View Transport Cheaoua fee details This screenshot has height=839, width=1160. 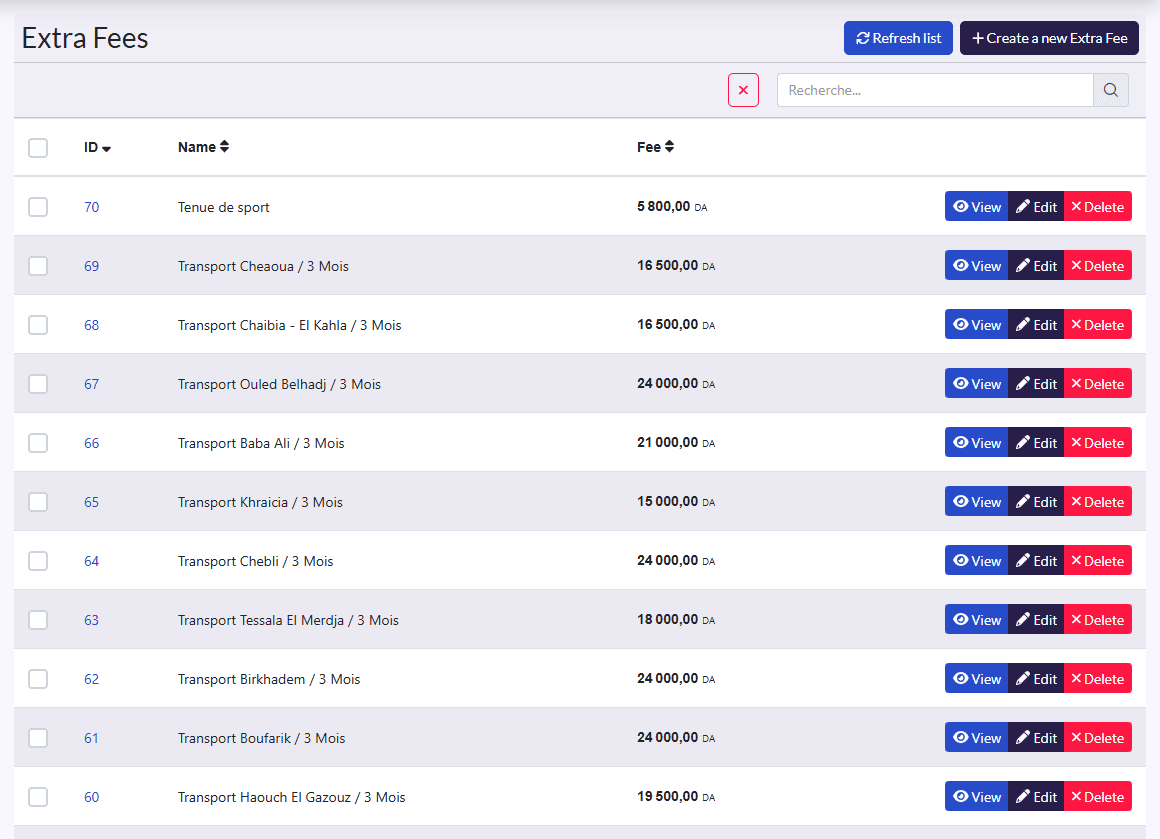pos(977,266)
